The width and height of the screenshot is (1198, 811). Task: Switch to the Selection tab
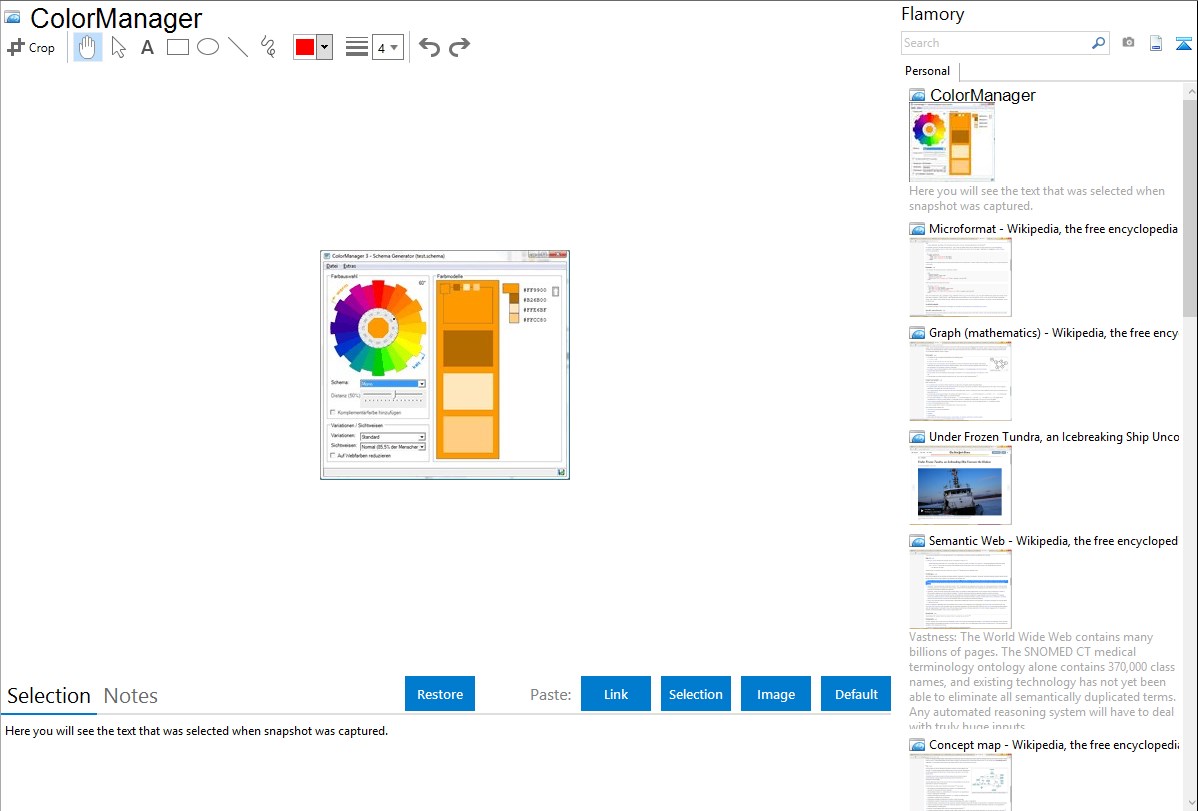[x=49, y=696]
